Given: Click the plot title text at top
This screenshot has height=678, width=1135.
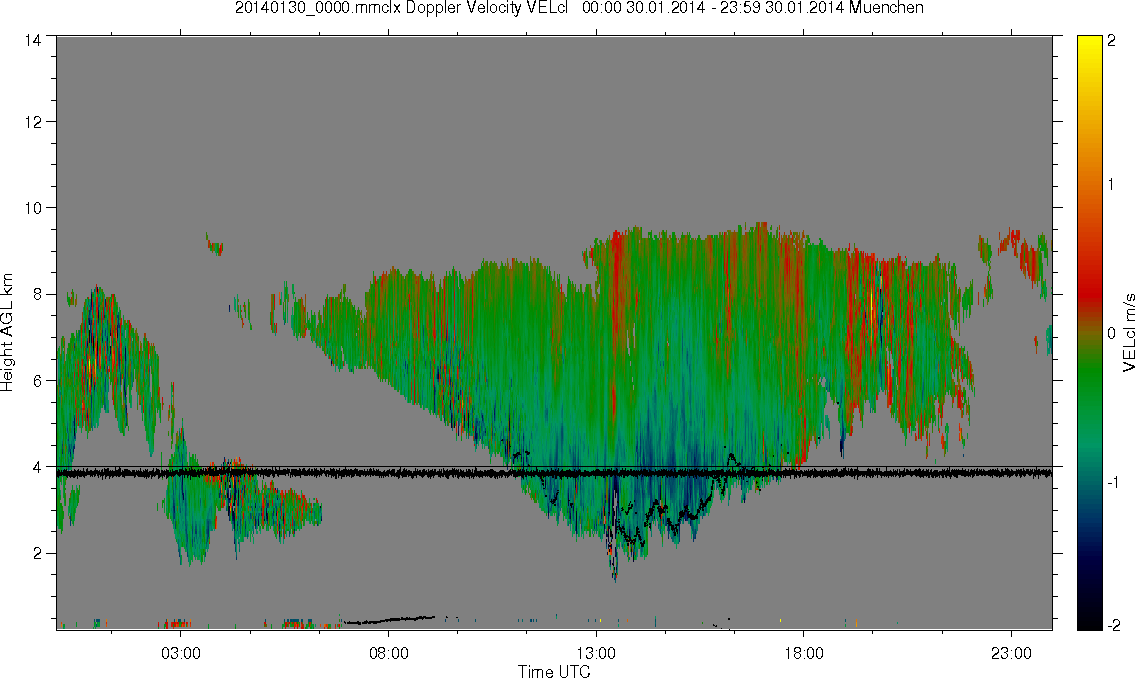Looking at the screenshot, I should coord(579,8).
